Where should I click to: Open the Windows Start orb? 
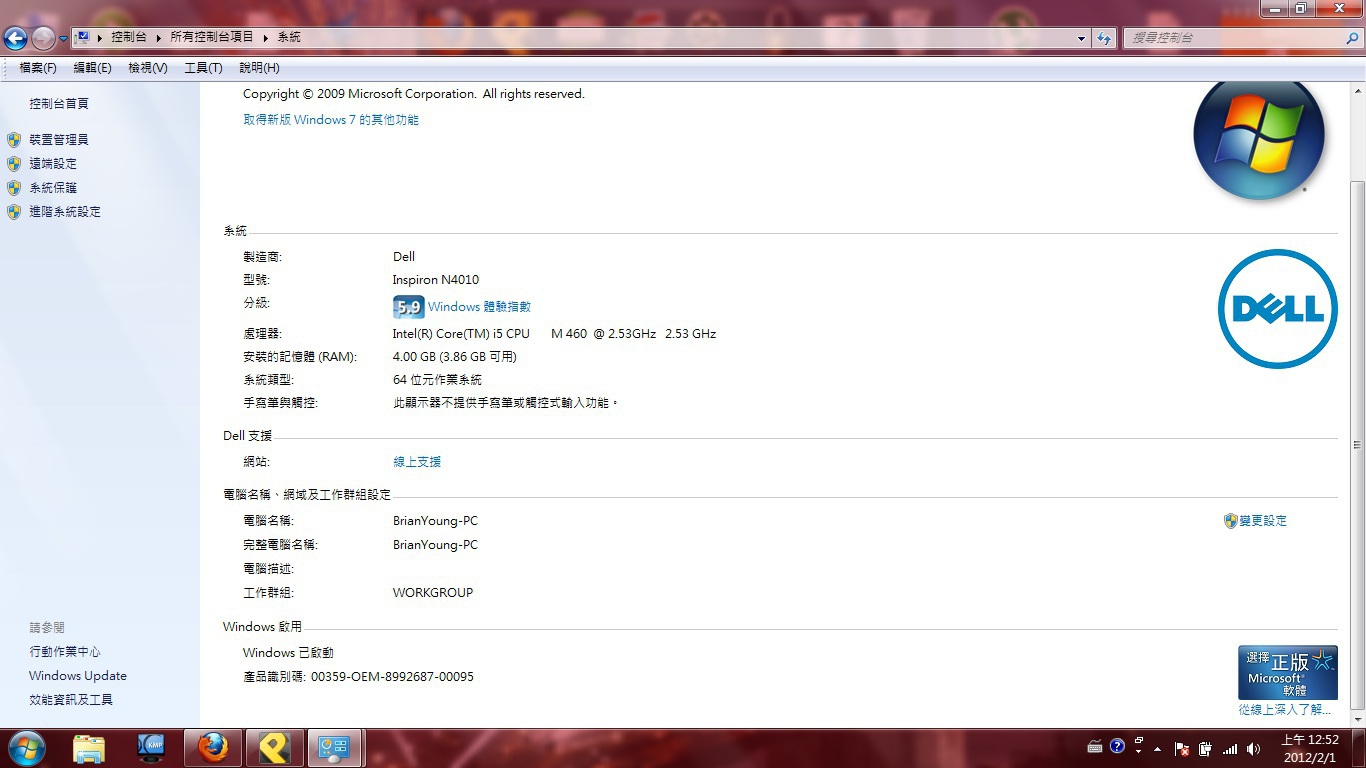(25, 748)
